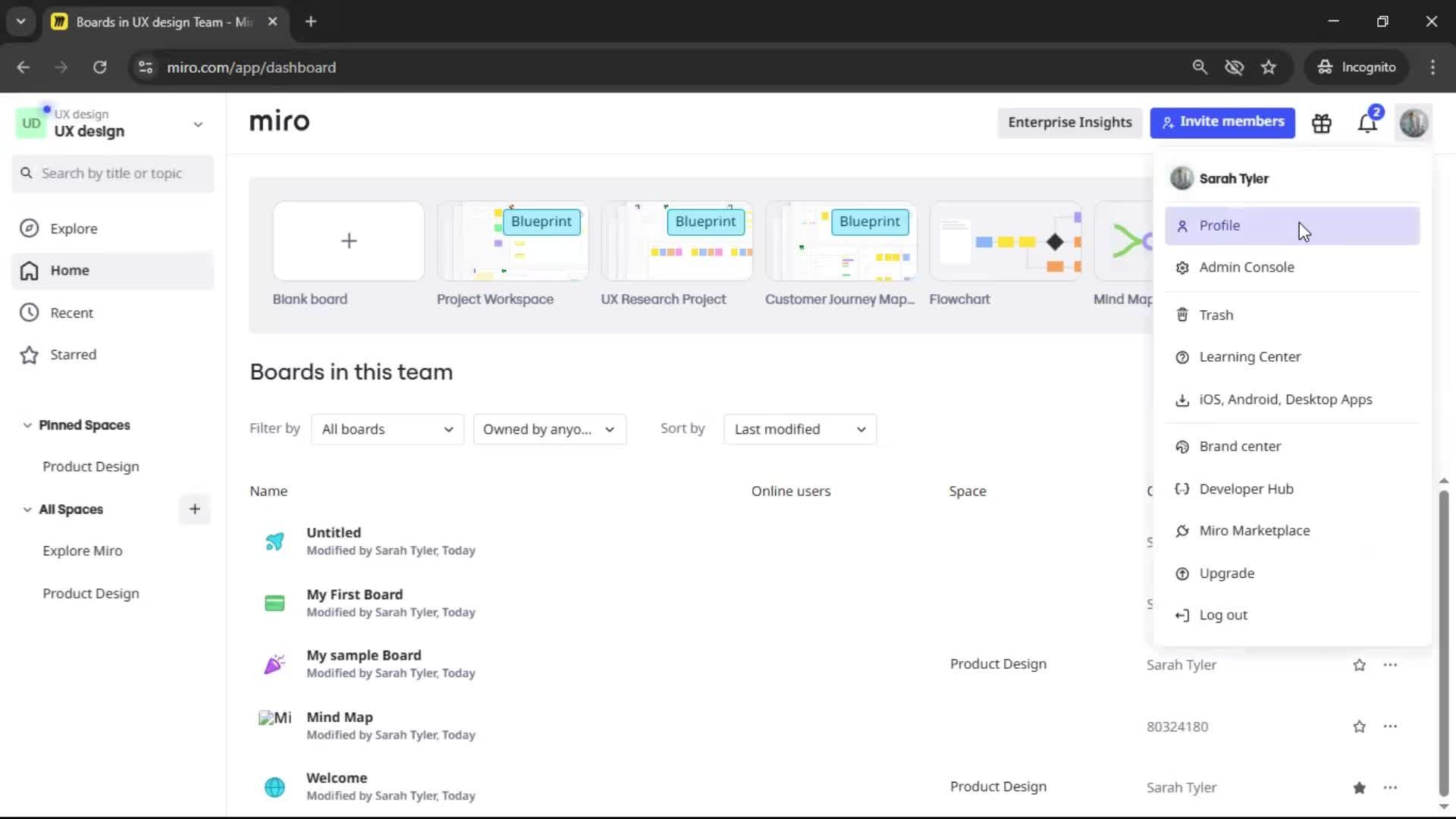Select Flowchart template
The height and width of the screenshot is (819, 1456).
[x=1006, y=241]
